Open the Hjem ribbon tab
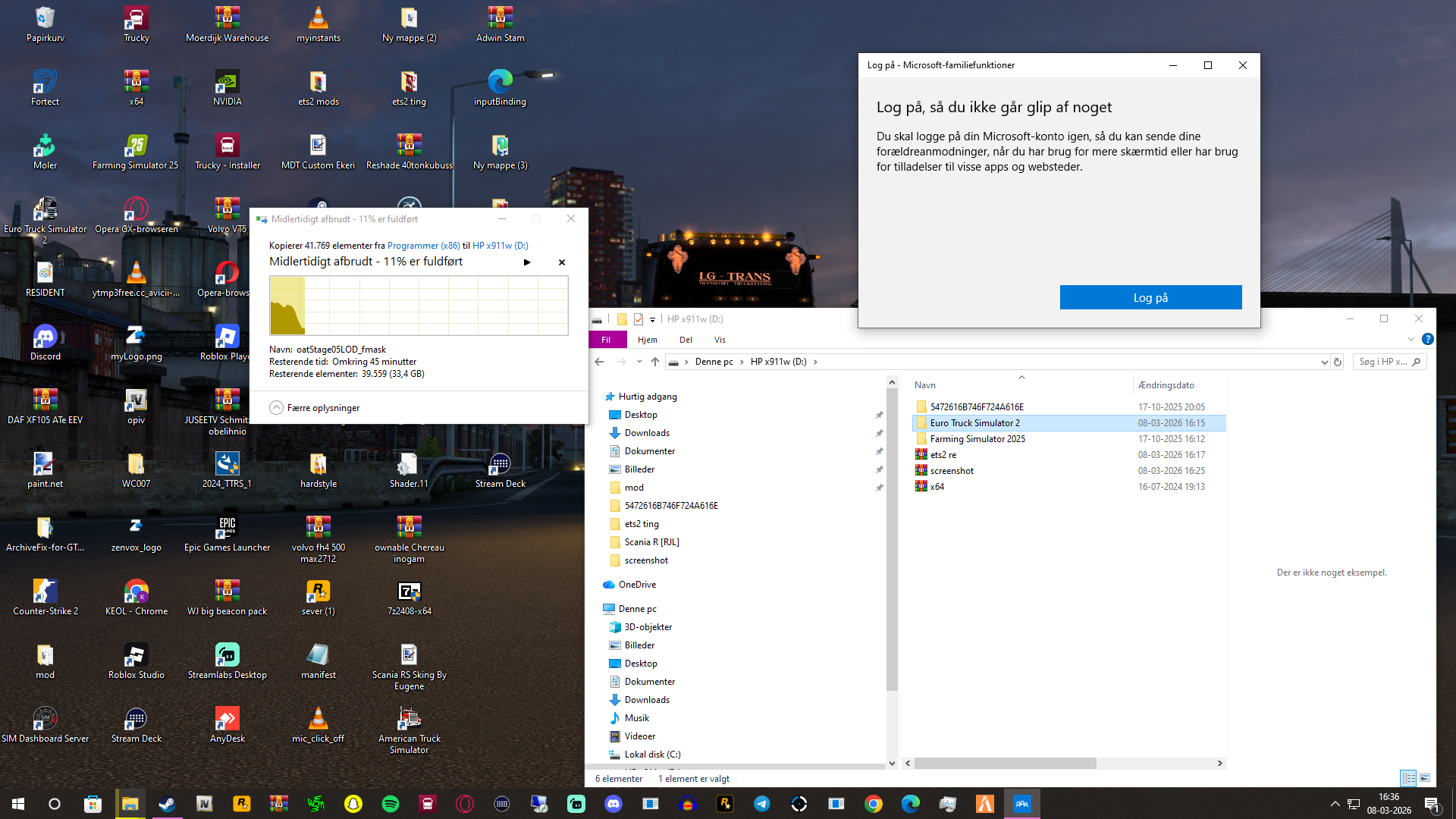 (x=647, y=340)
